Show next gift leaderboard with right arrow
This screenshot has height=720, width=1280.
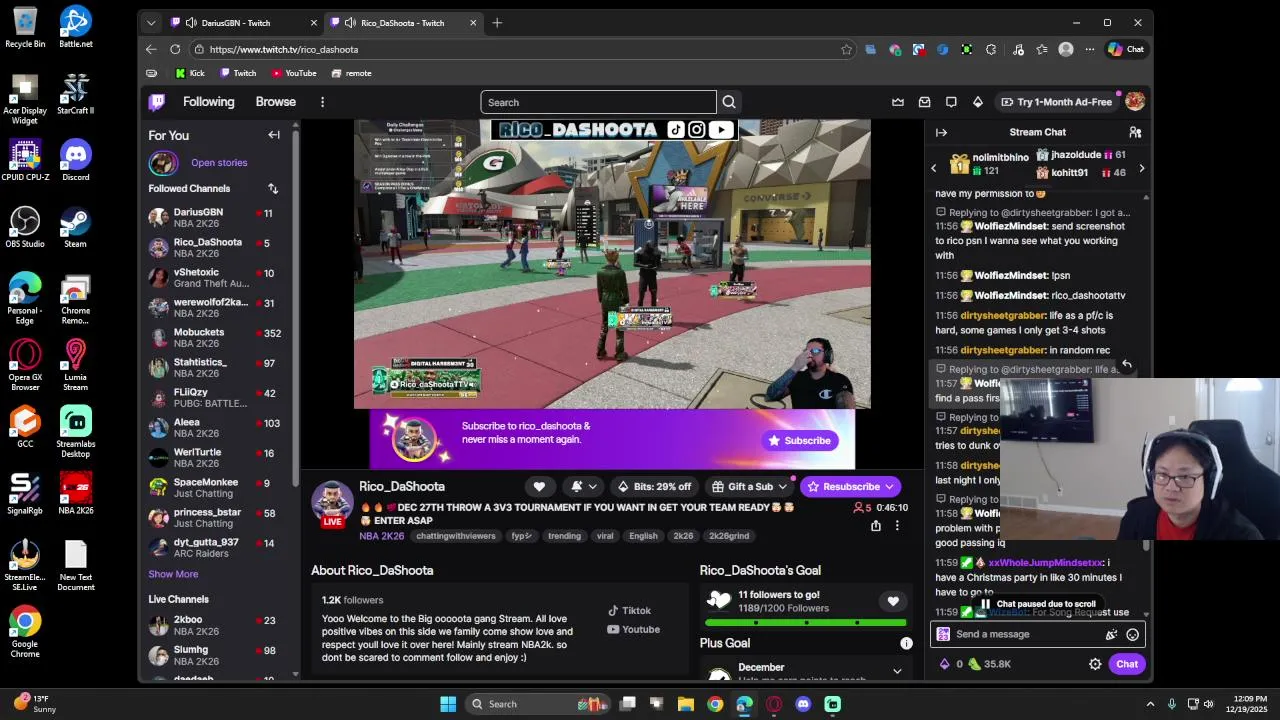[1141, 169]
